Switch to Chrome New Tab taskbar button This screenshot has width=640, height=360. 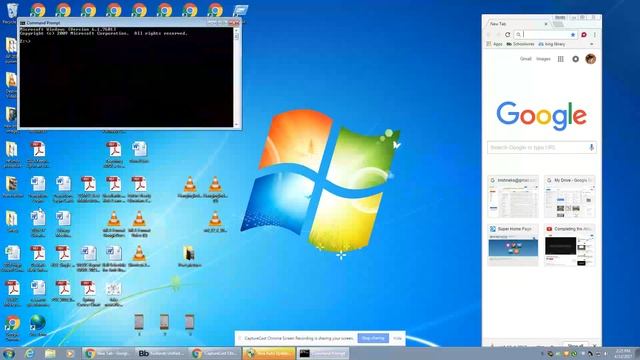coord(108,353)
